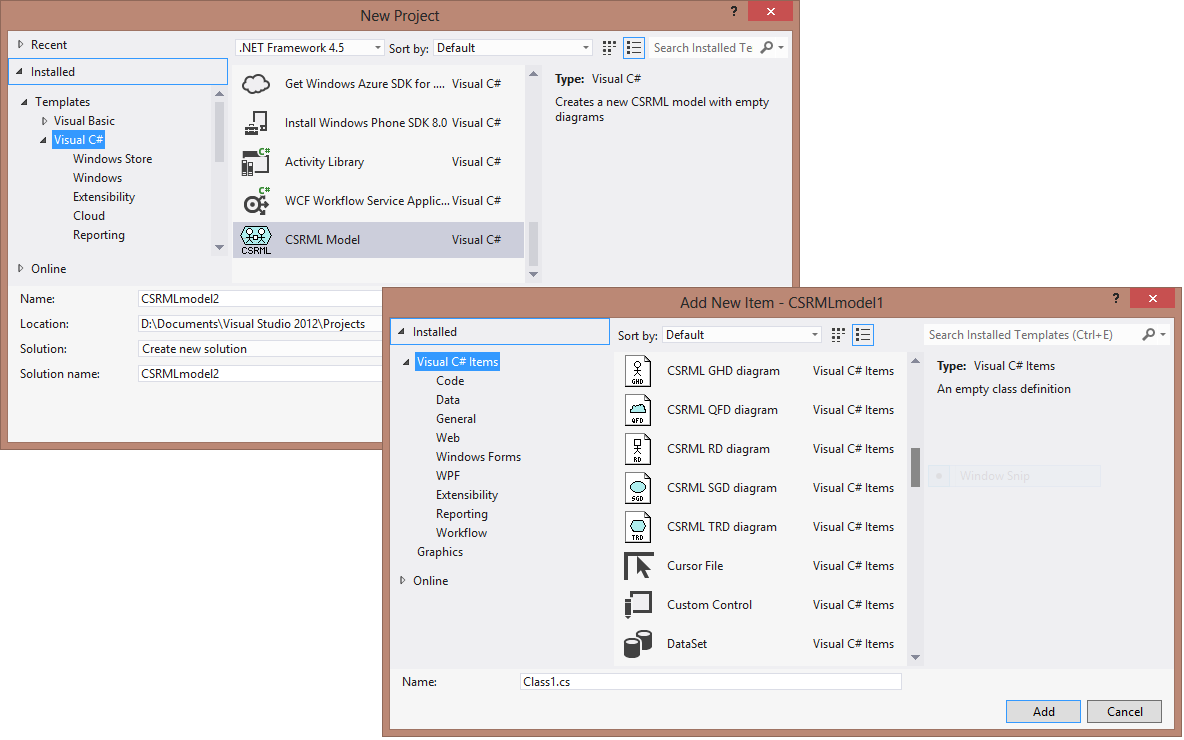1184x740 pixels.
Task: Open search options arrow in New Project dialog
Action: [x=782, y=48]
